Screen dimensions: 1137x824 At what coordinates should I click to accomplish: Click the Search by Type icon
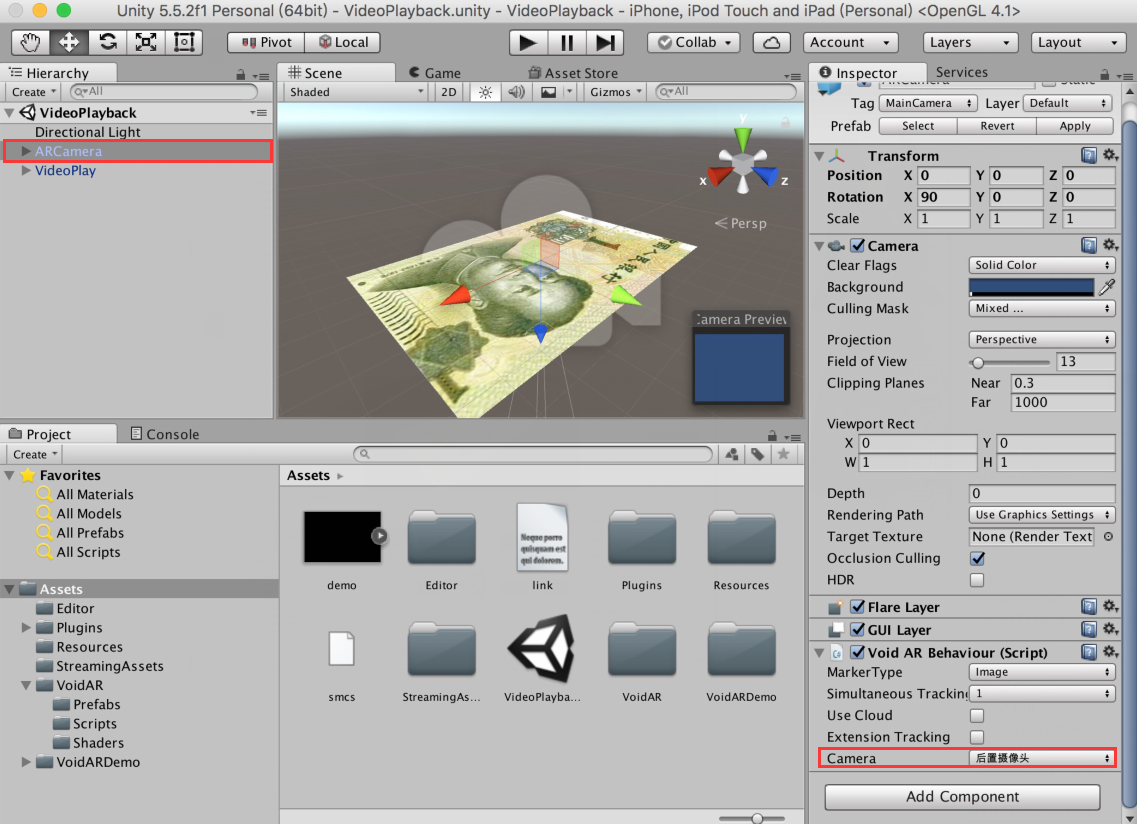[732, 455]
